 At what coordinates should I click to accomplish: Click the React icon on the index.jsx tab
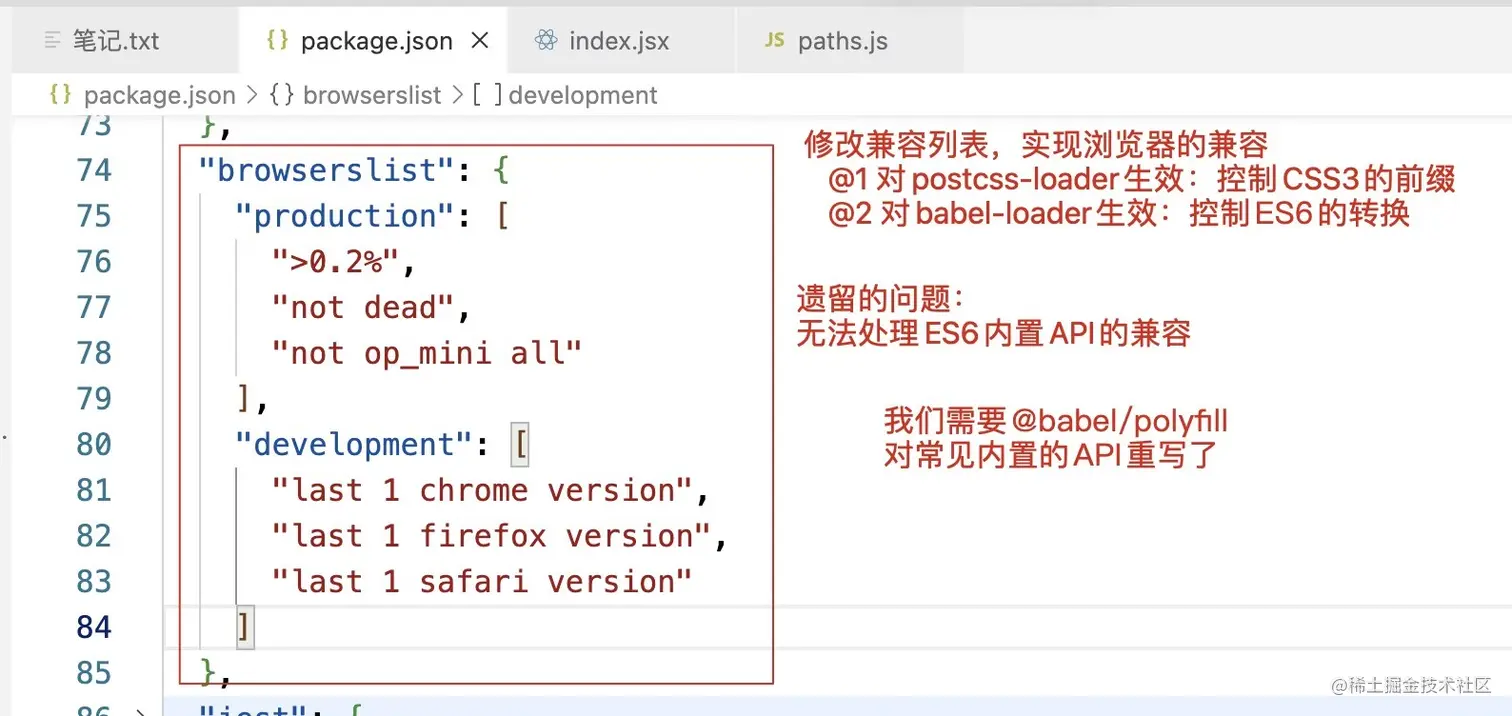[546, 40]
